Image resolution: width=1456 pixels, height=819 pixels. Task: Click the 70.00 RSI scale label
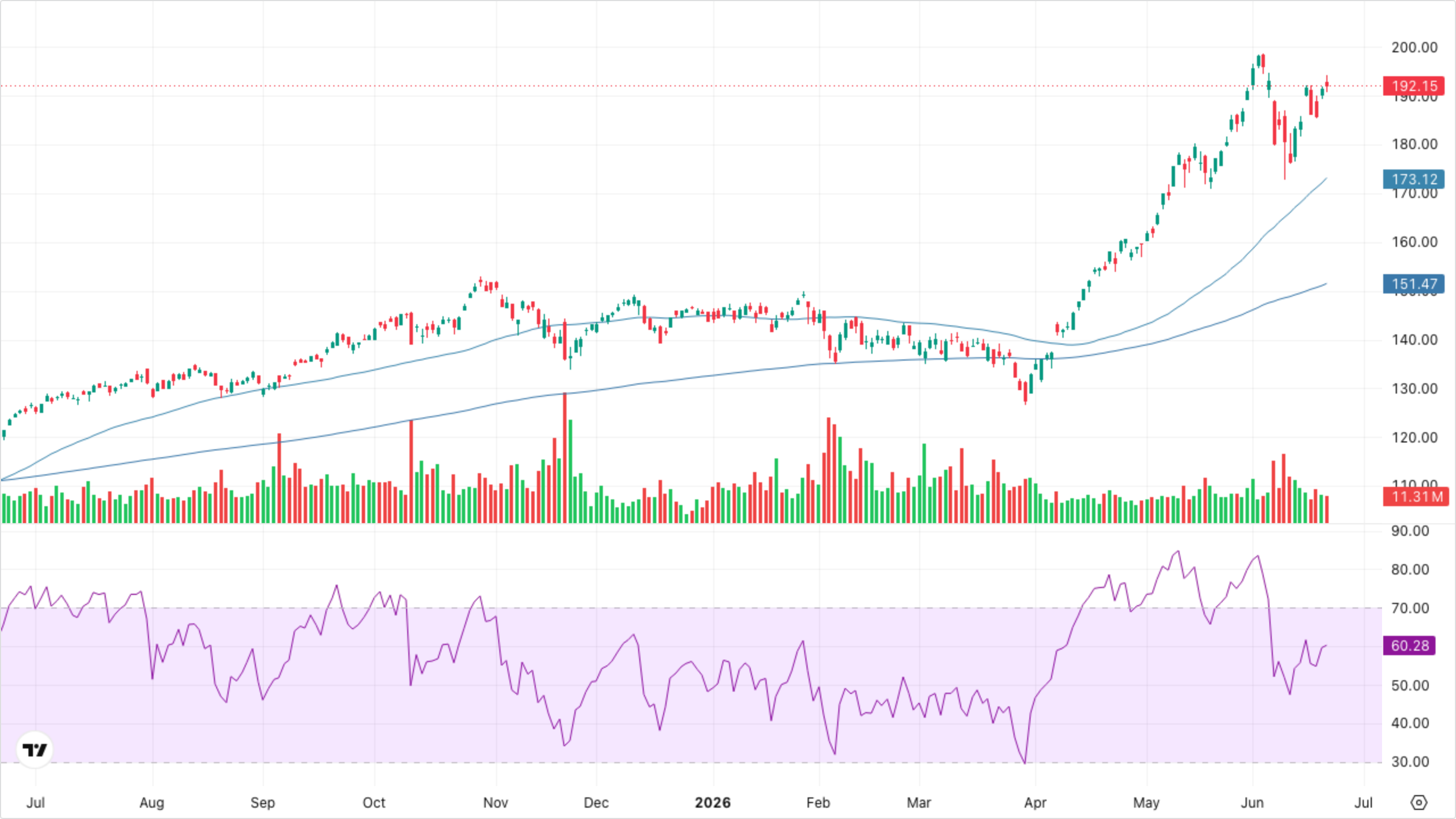[x=1409, y=608]
